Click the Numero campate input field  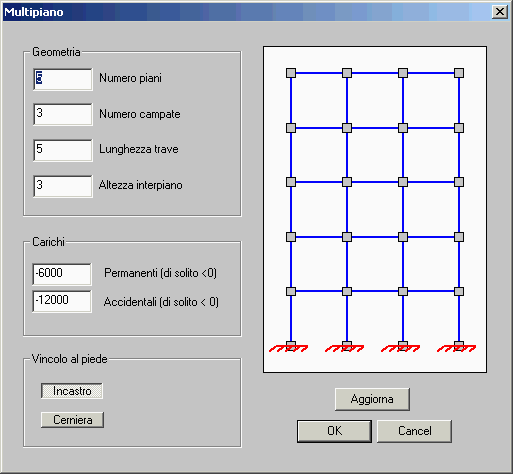tap(63, 114)
